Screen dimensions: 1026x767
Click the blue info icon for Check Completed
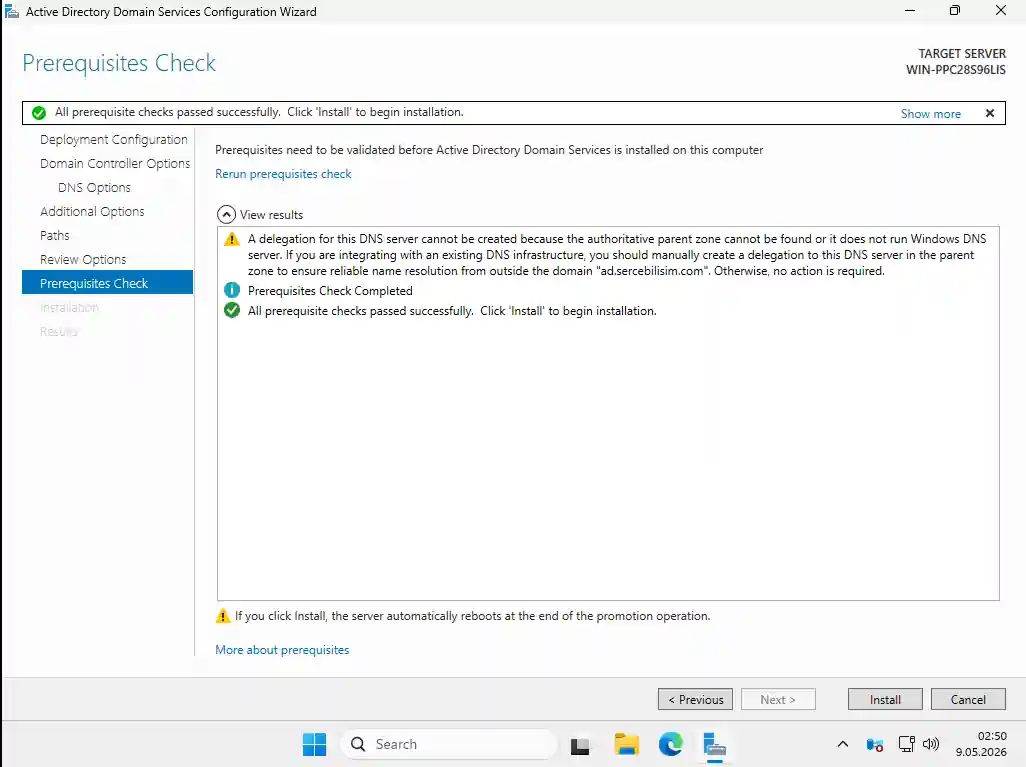232,290
